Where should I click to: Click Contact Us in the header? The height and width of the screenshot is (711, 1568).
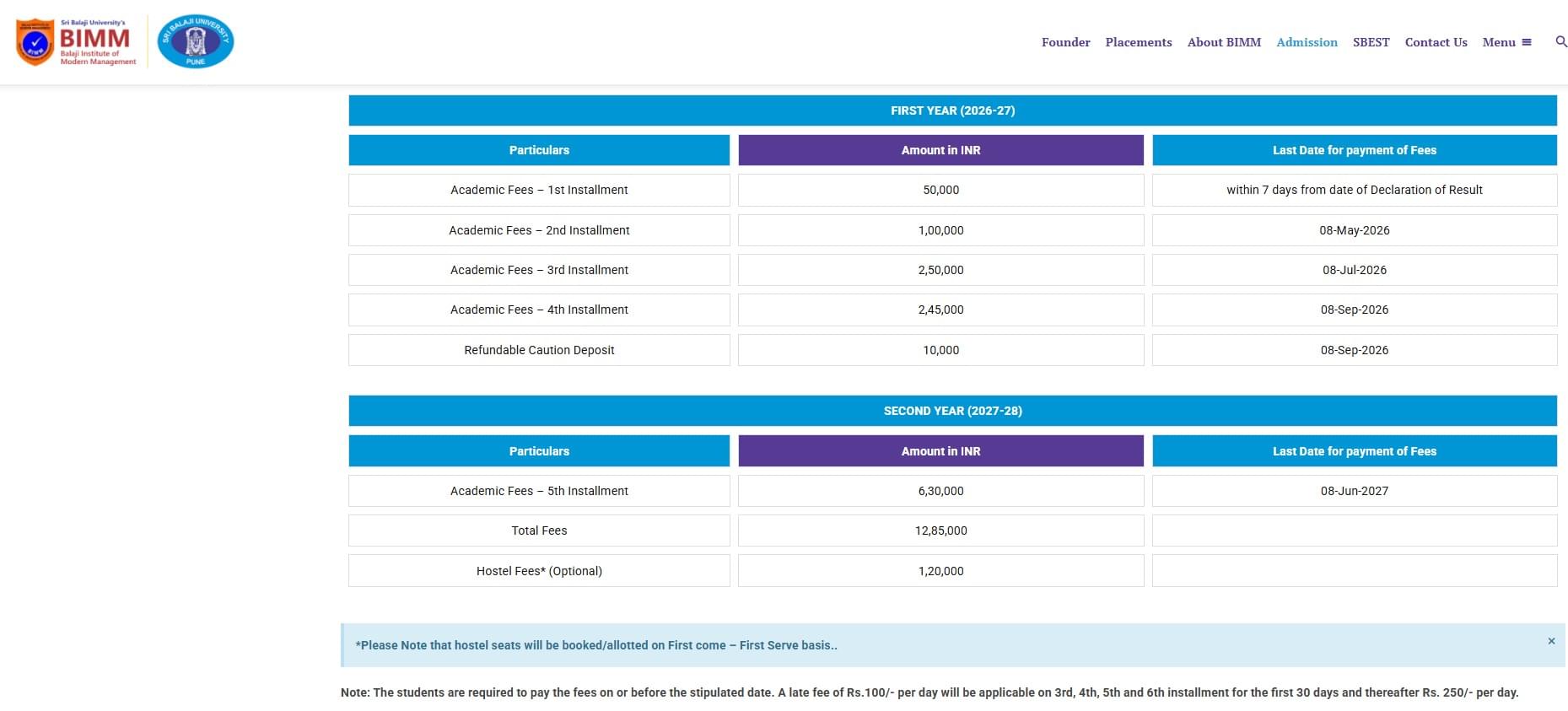tap(1436, 42)
